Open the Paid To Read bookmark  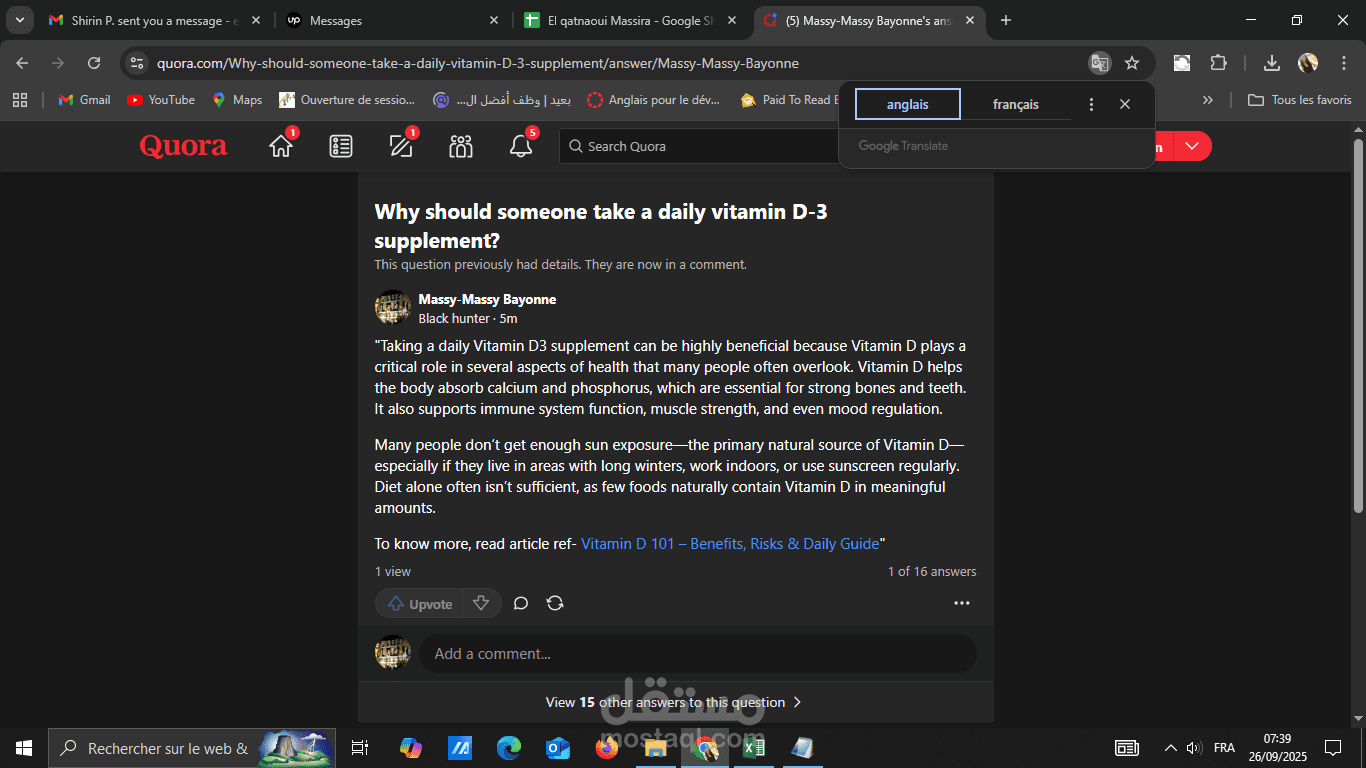click(790, 100)
